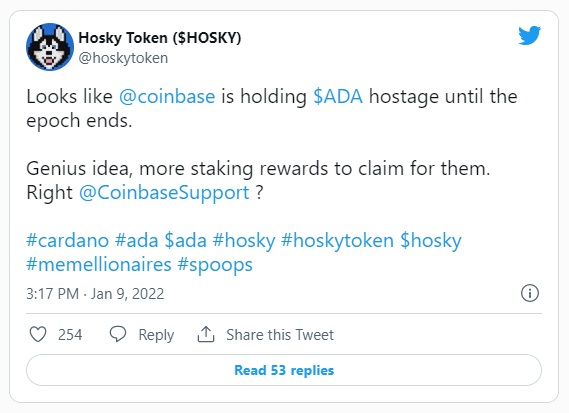Click the Hosky Token ($HOSKY) display name
This screenshot has width=569, height=413.
160,38
